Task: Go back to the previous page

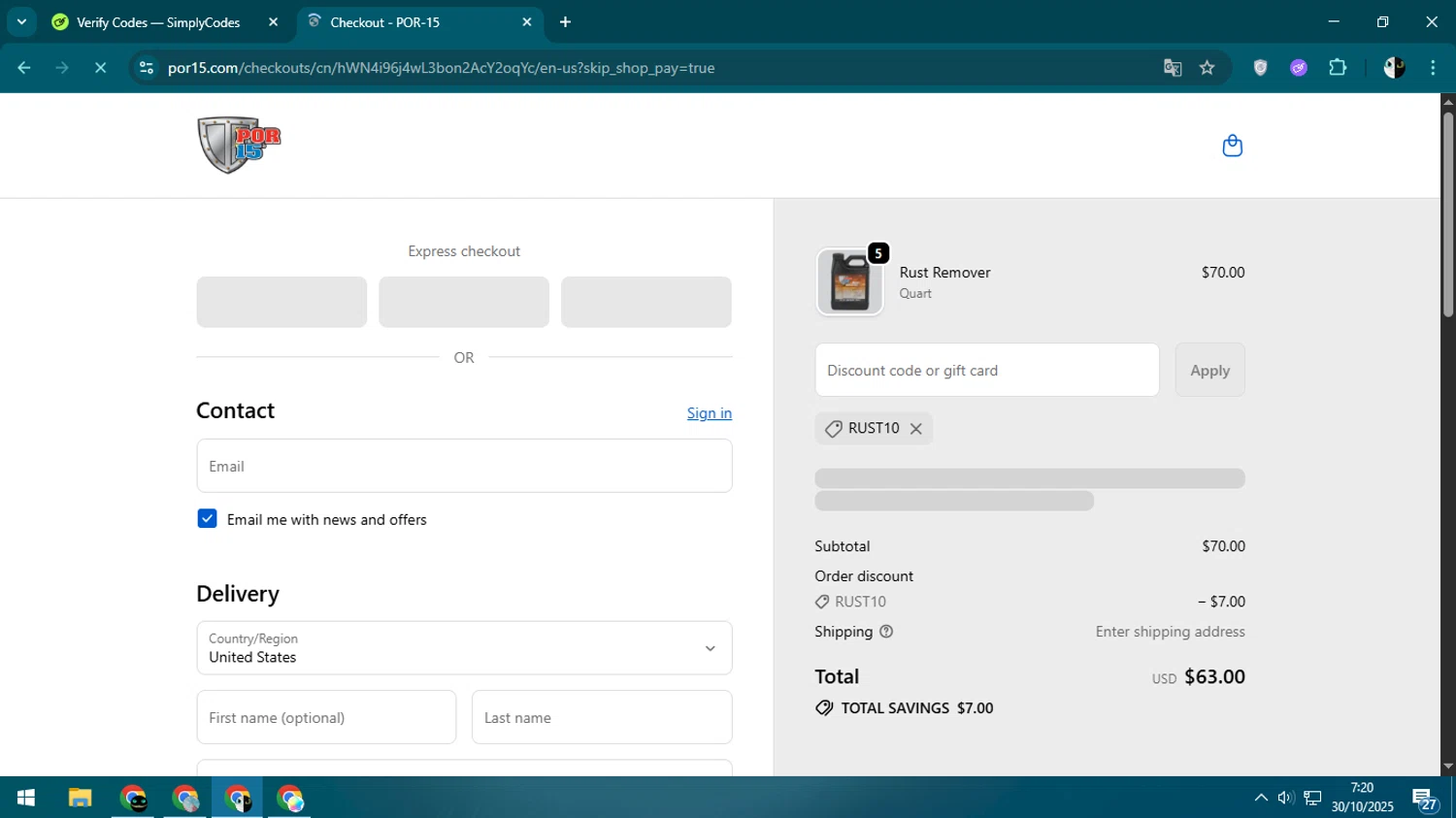Action: click(24, 68)
